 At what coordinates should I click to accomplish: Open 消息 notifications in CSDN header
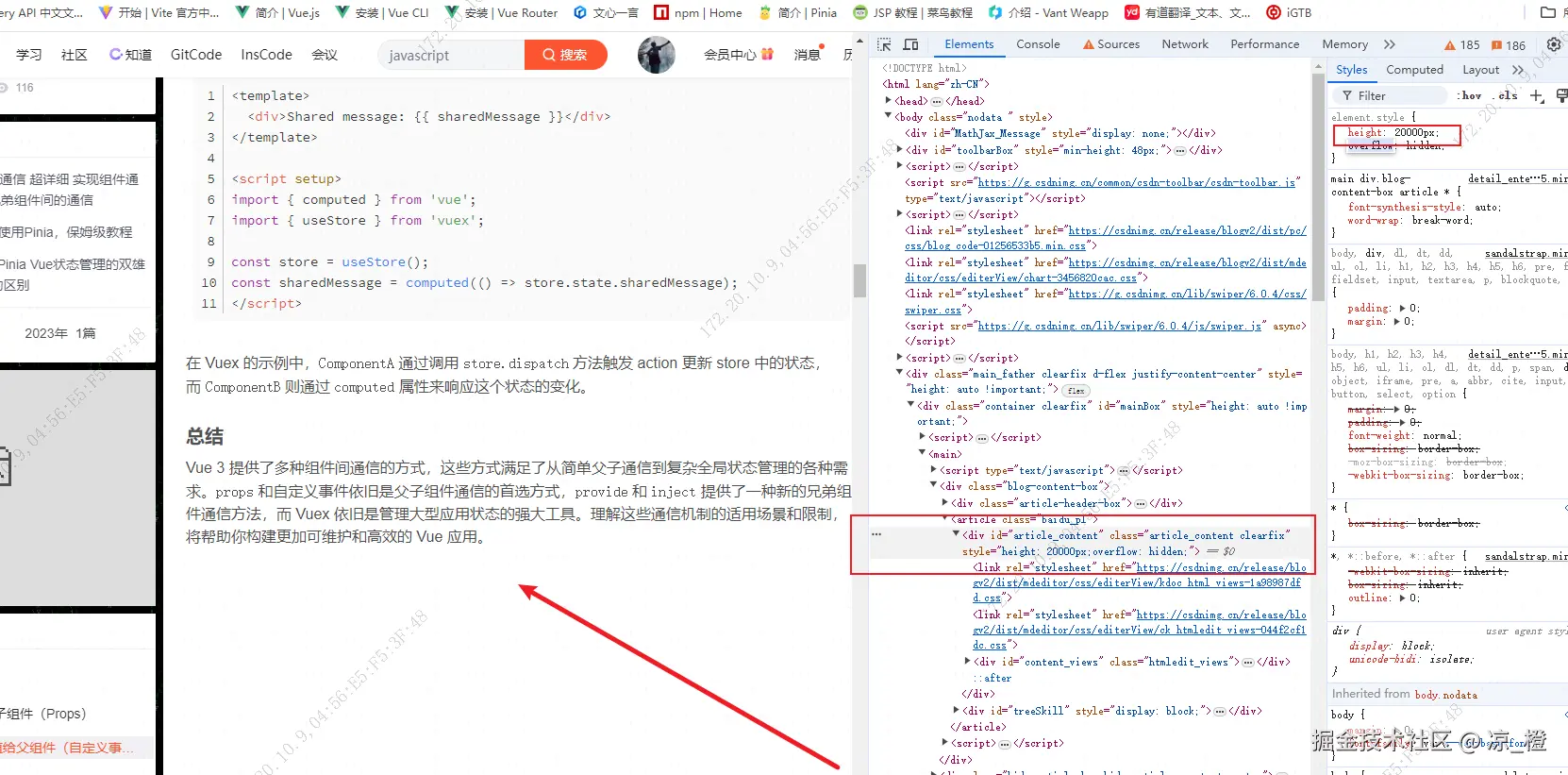808,55
